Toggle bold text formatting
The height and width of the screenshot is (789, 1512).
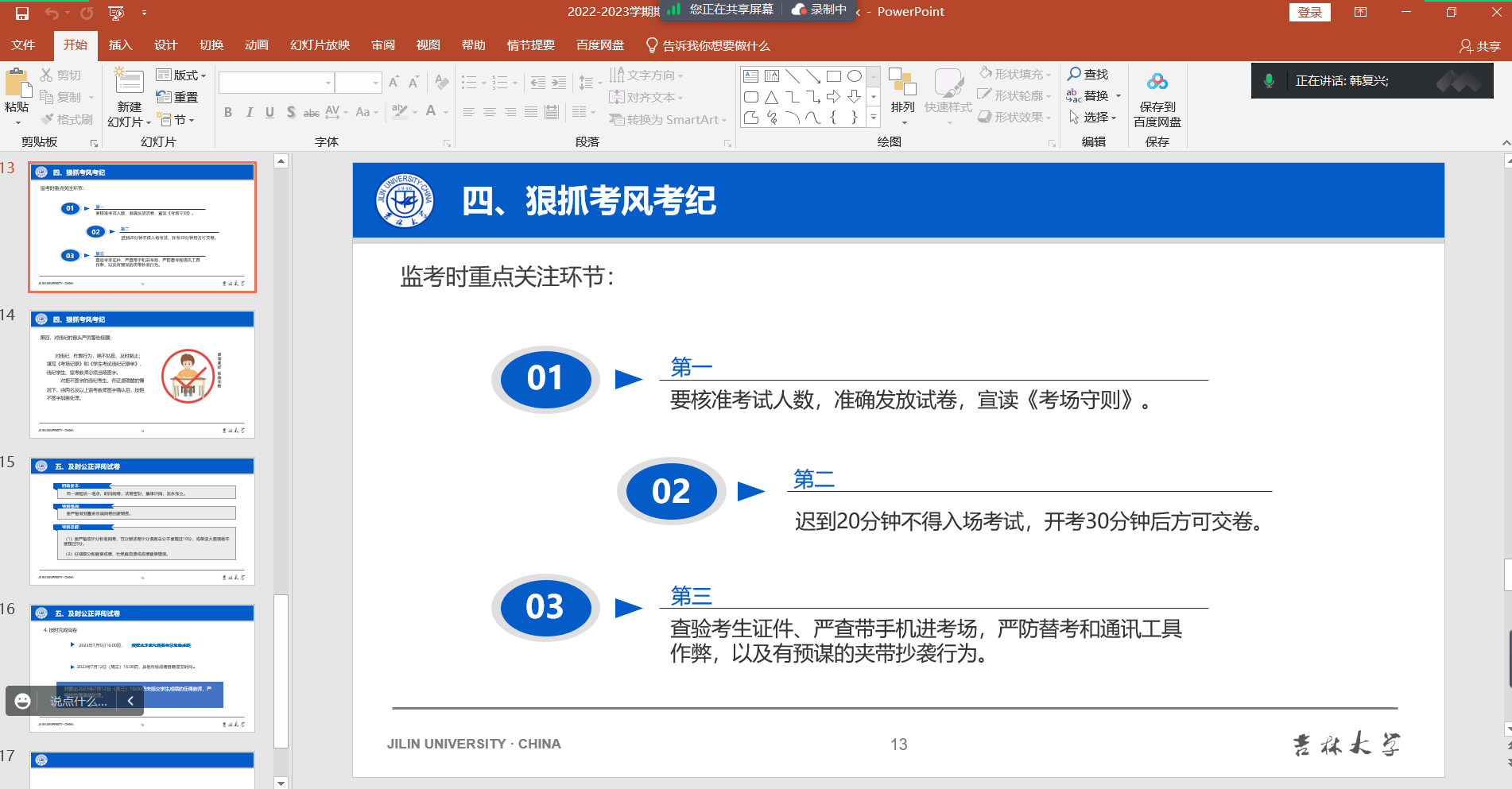(228, 112)
